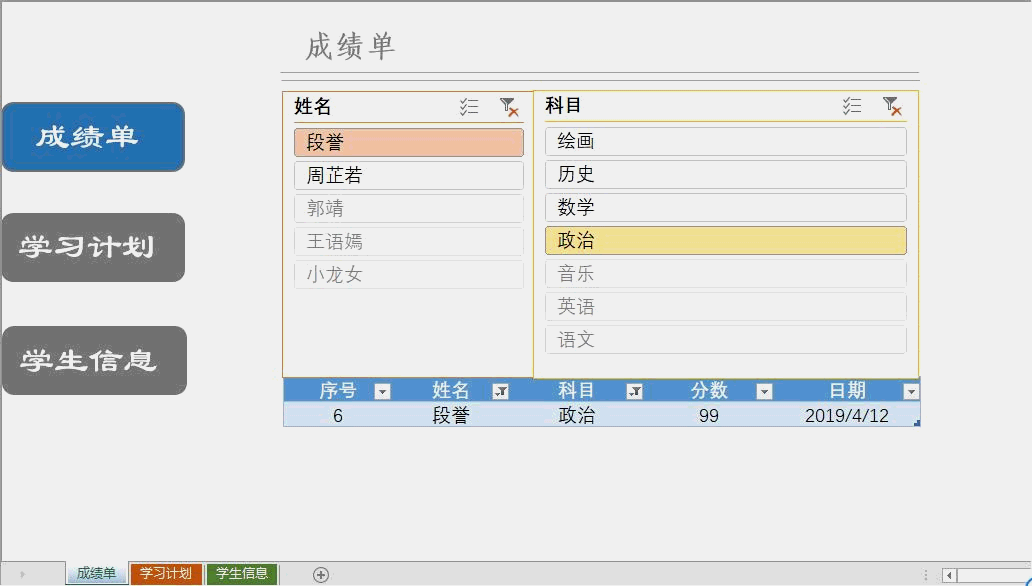Select 语文 in 科目 slicer
This screenshot has height=586, width=1032.
[725, 340]
